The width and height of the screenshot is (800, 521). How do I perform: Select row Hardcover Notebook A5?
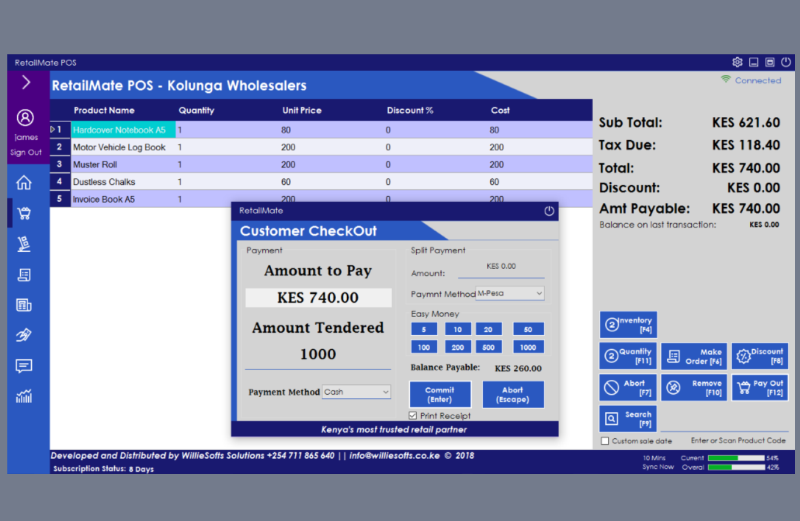[x=321, y=130]
